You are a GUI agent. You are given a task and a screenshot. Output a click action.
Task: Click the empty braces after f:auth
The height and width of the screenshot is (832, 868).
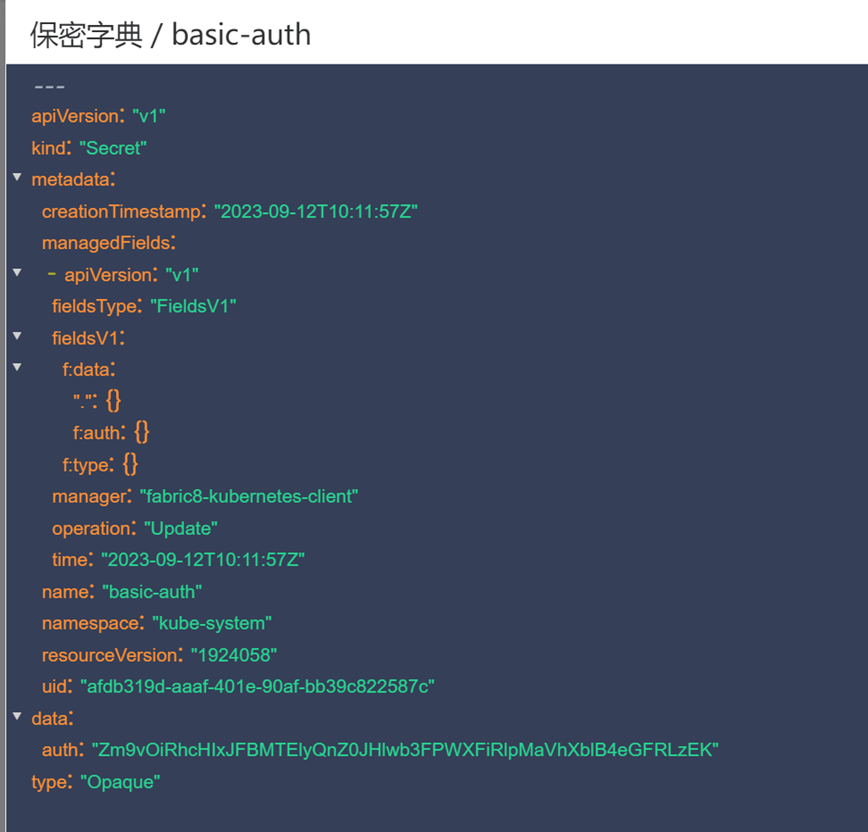(x=141, y=432)
